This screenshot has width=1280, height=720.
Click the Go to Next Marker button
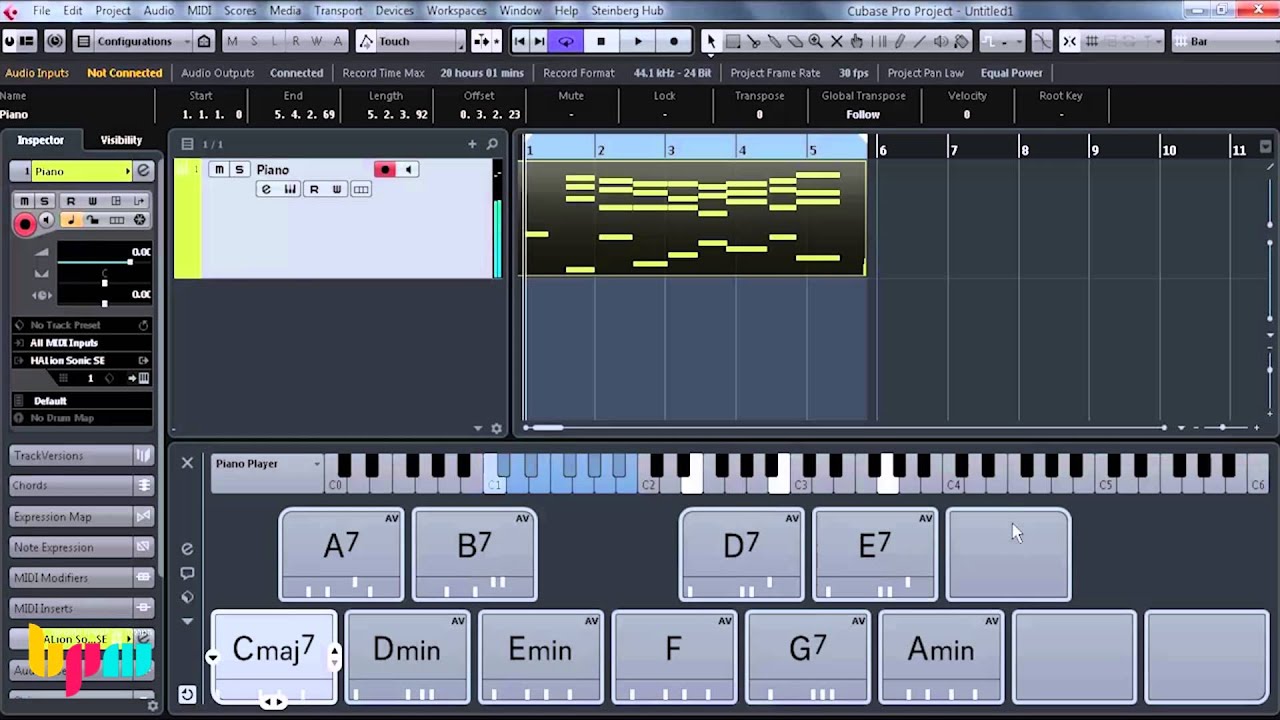pyautogui.click(x=540, y=41)
